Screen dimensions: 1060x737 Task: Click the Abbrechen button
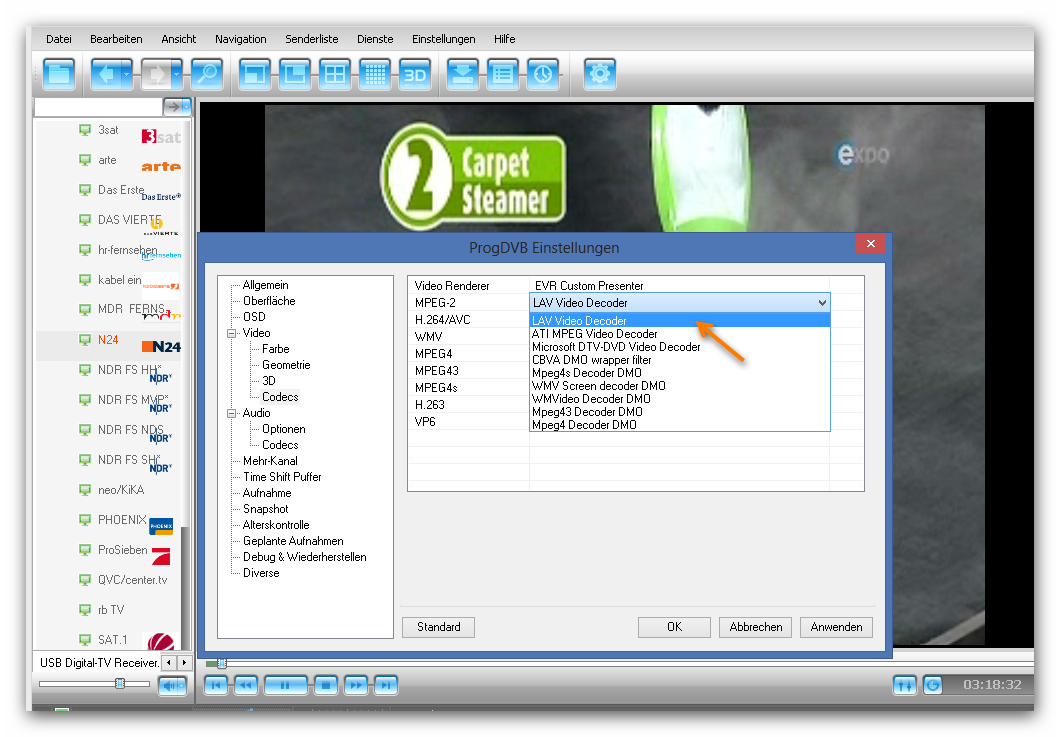(x=755, y=627)
